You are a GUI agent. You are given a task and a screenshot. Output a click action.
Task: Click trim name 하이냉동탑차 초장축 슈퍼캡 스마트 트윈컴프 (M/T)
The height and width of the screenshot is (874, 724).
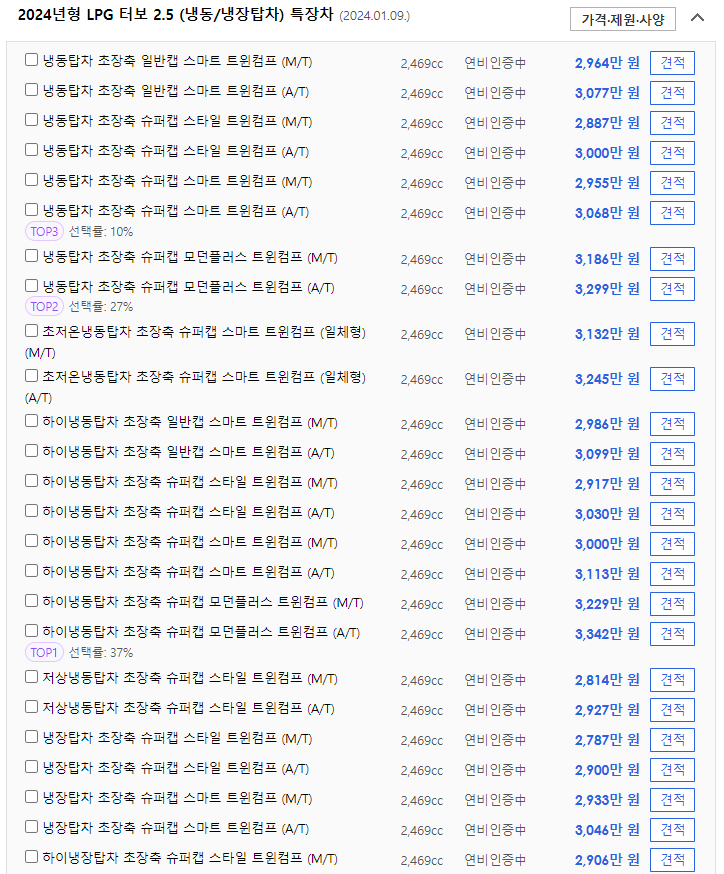pyautogui.click(x=190, y=542)
